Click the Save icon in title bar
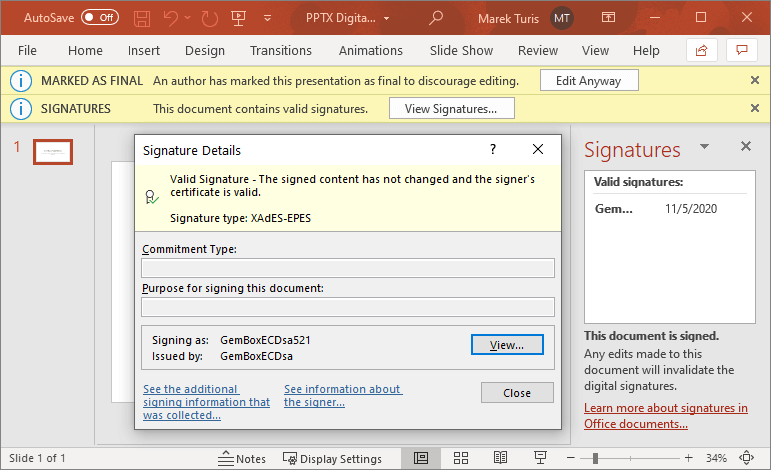The width and height of the screenshot is (771, 470). (x=142, y=18)
